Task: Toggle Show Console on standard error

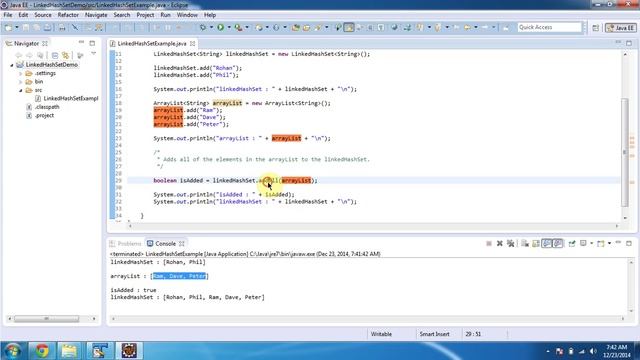Action: tap(558, 244)
